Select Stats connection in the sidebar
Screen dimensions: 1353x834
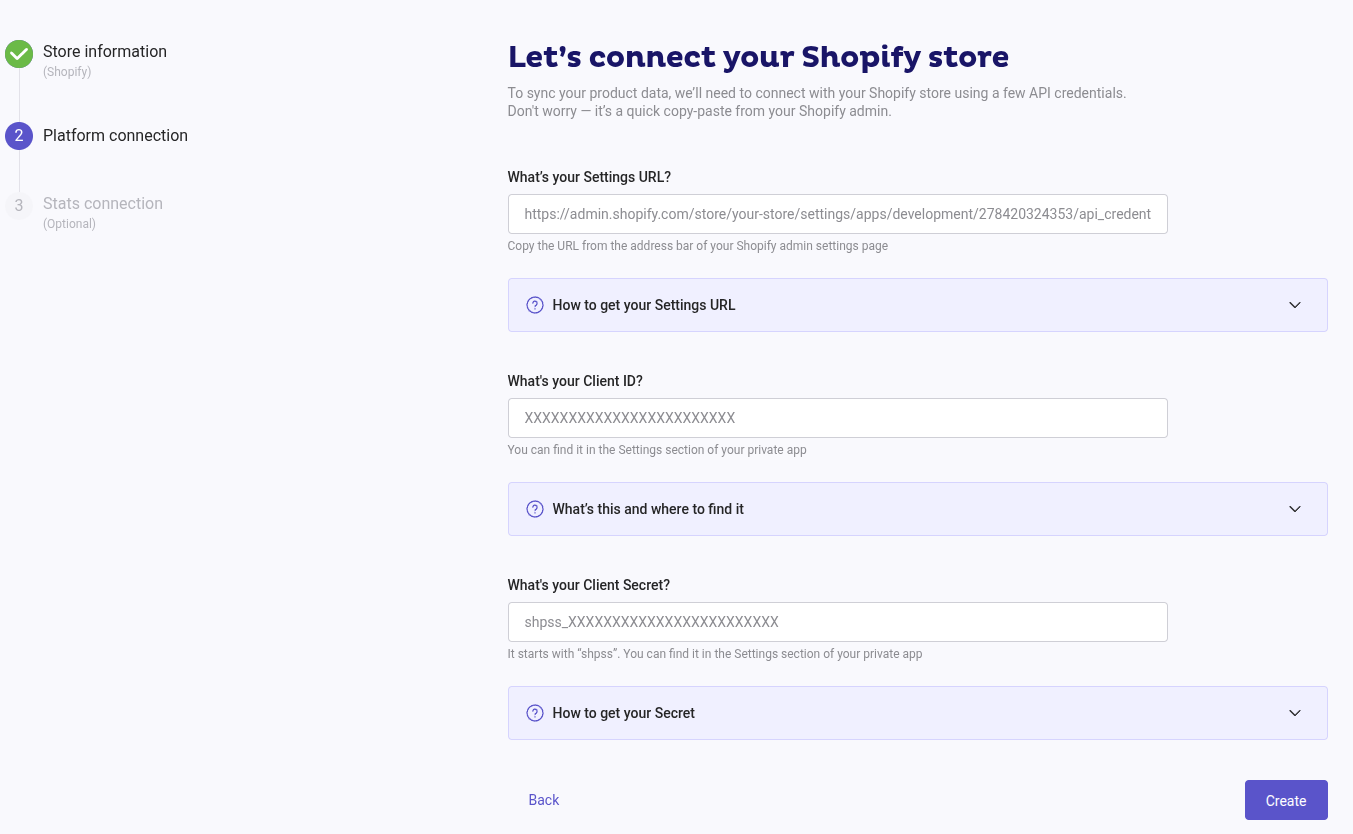pos(103,204)
